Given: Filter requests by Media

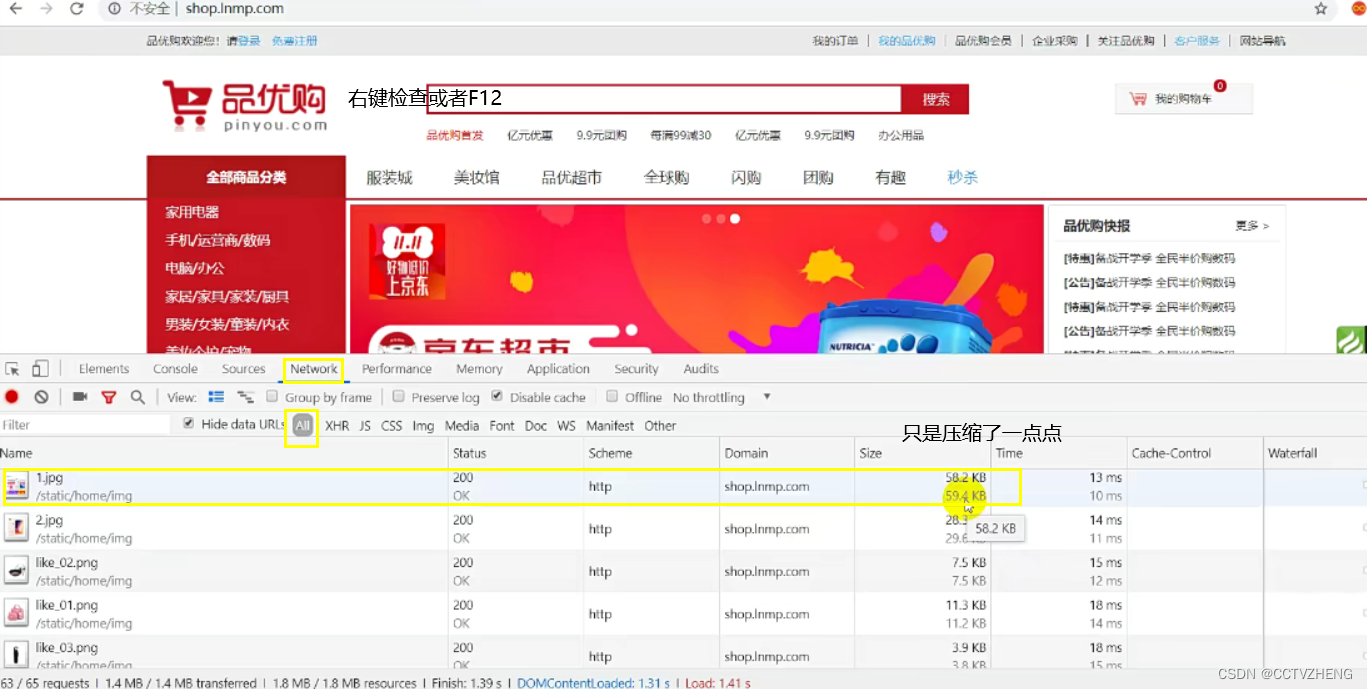Looking at the screenshot, I should pyautogui.click(x=462, y=426).
